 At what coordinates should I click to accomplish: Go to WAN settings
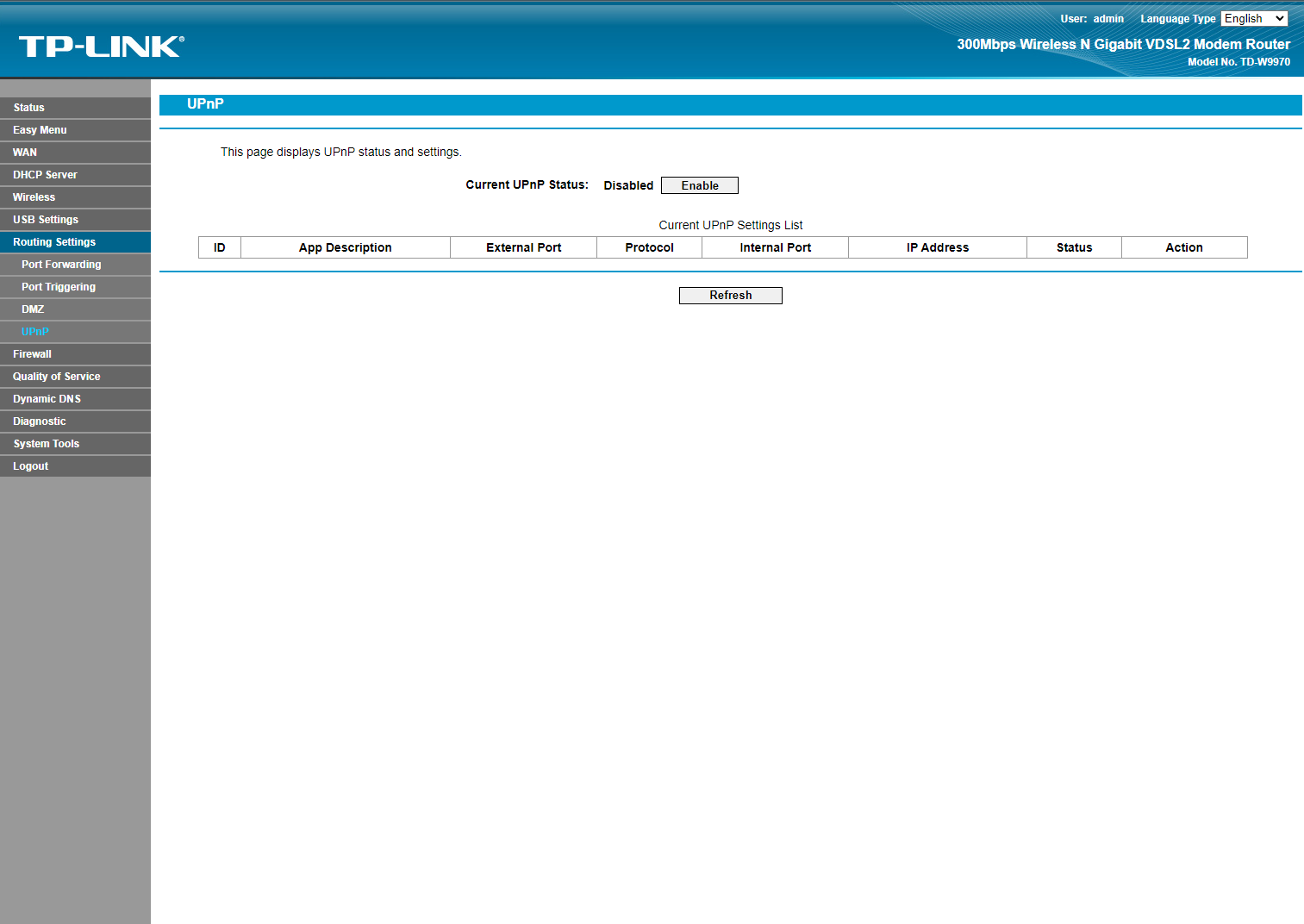coord(24,152)
